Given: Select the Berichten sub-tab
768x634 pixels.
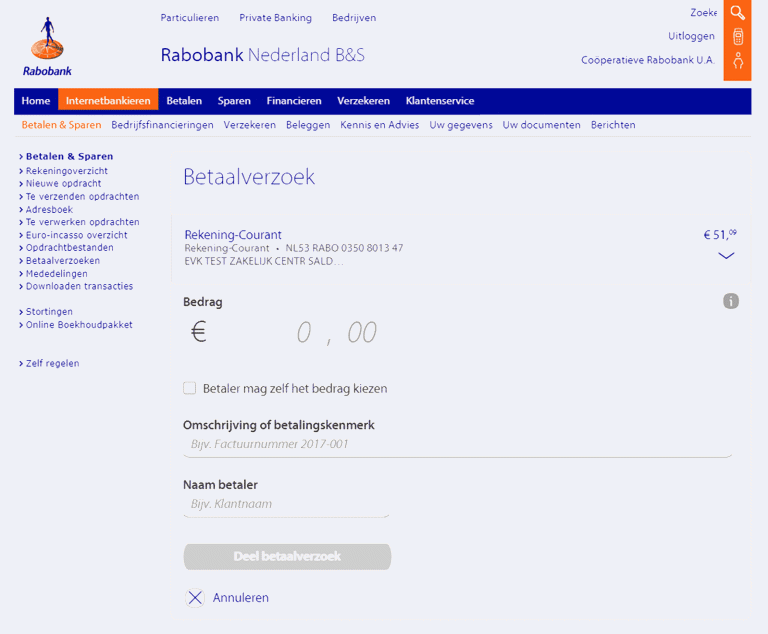Looking at the screenshot, I should coord(613,125).
